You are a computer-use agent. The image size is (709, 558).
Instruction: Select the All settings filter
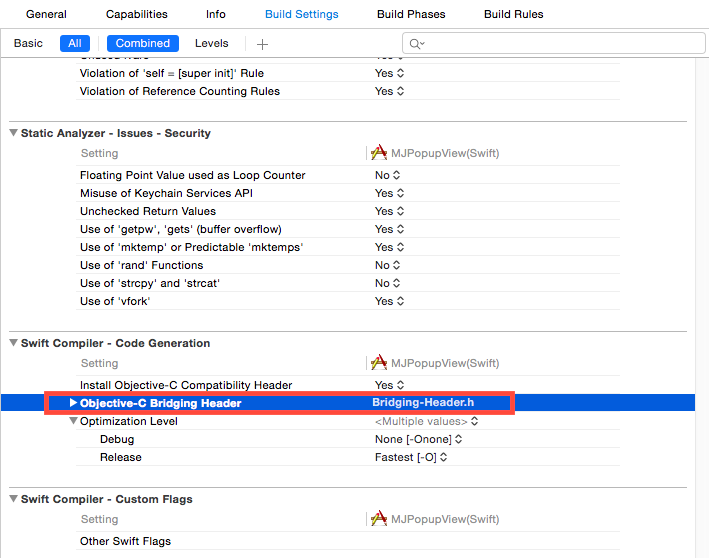coord(75,43)
